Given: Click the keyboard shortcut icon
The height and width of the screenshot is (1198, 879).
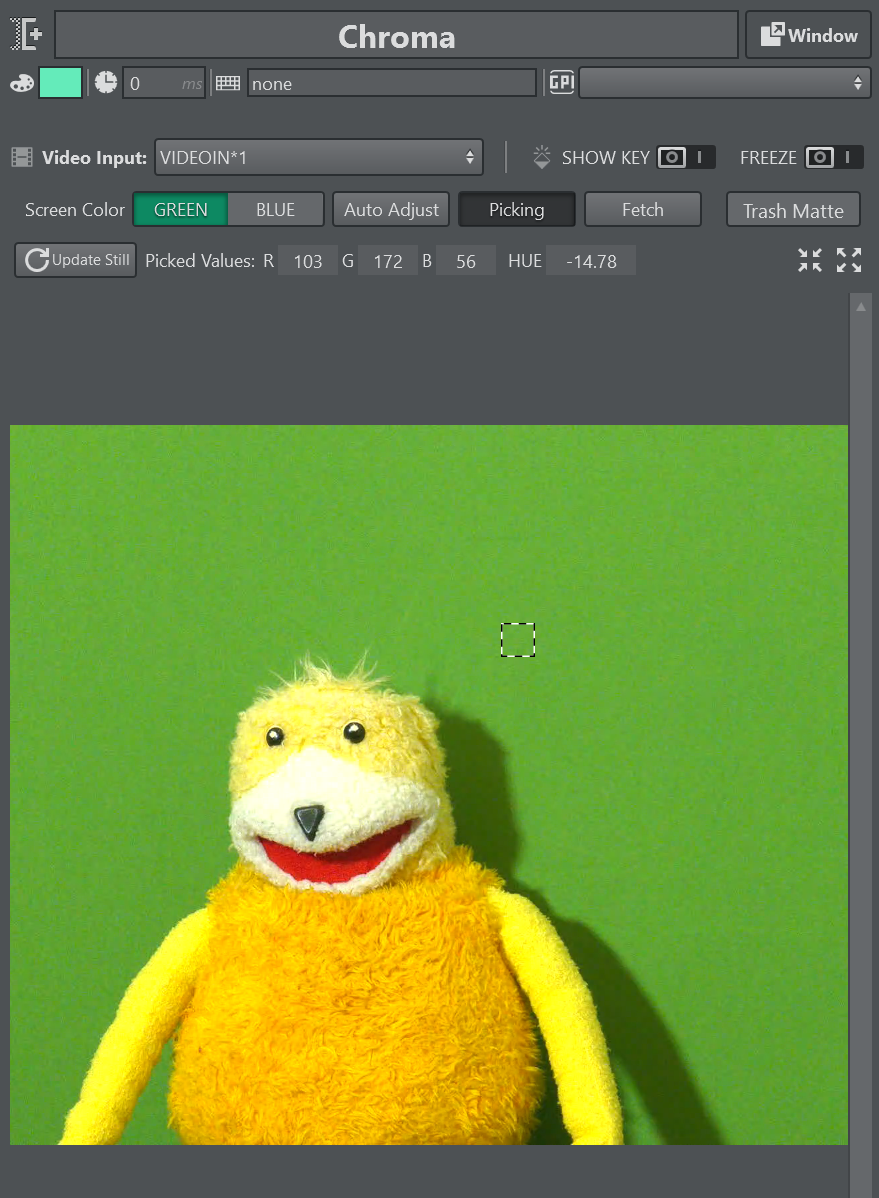Looking at the screenshot, I should (228, 84).
